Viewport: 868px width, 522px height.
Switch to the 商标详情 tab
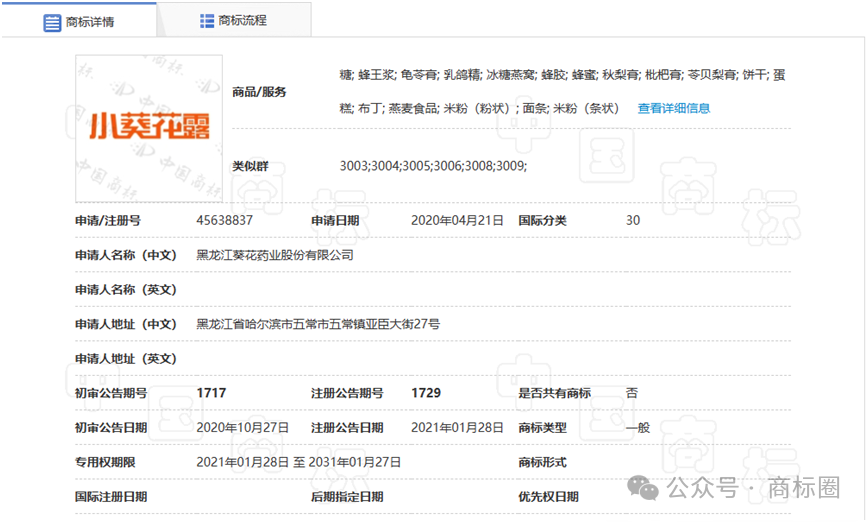(90, 22)
